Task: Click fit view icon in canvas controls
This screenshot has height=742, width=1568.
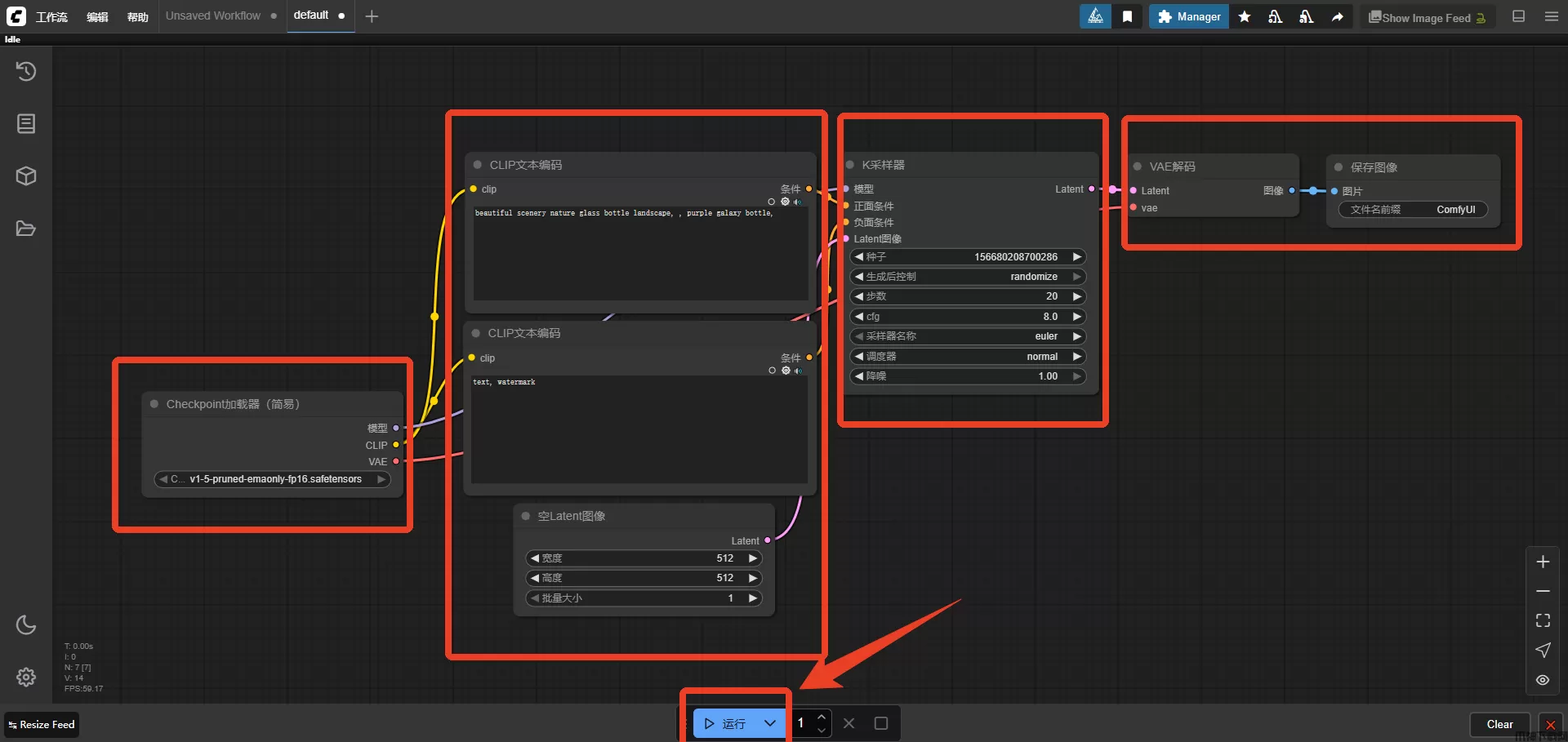Action: pyautogui.click(x=1543, y=620)
